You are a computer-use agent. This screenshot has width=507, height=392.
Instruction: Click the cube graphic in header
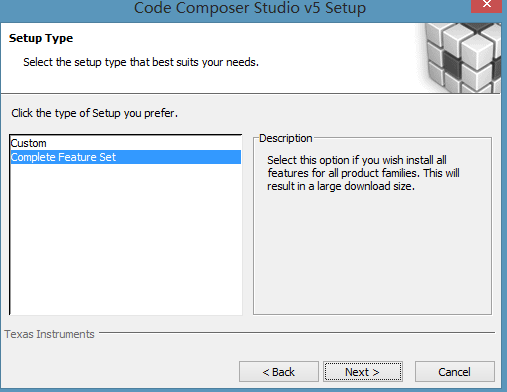click(461, 58)
